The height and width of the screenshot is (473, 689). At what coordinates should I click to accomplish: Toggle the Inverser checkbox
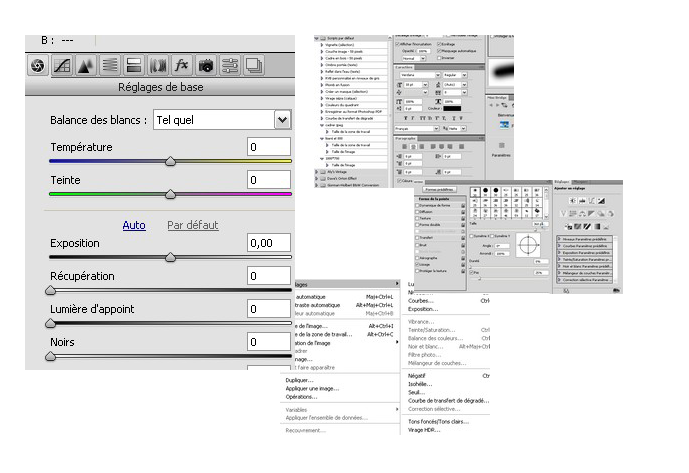(439, 58)
